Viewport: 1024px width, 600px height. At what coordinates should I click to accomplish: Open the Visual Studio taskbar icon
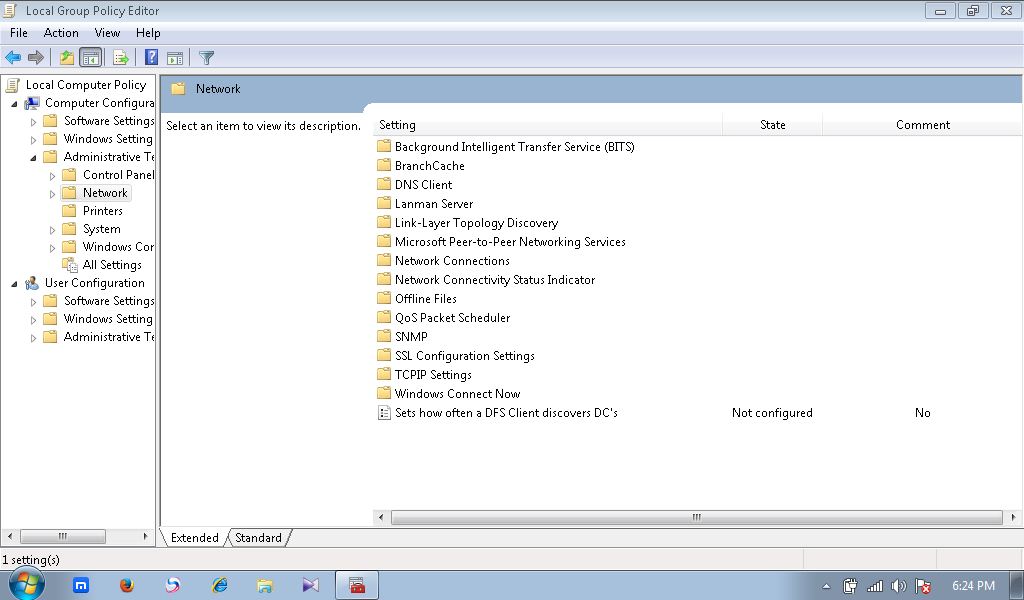[310, 585]
